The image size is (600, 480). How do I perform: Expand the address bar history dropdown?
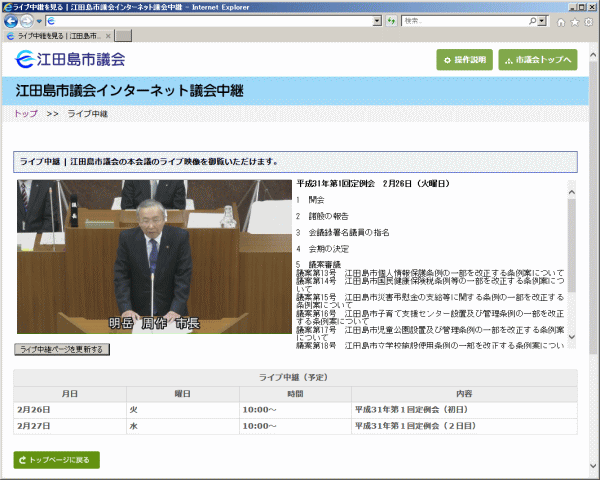(377, 21)
